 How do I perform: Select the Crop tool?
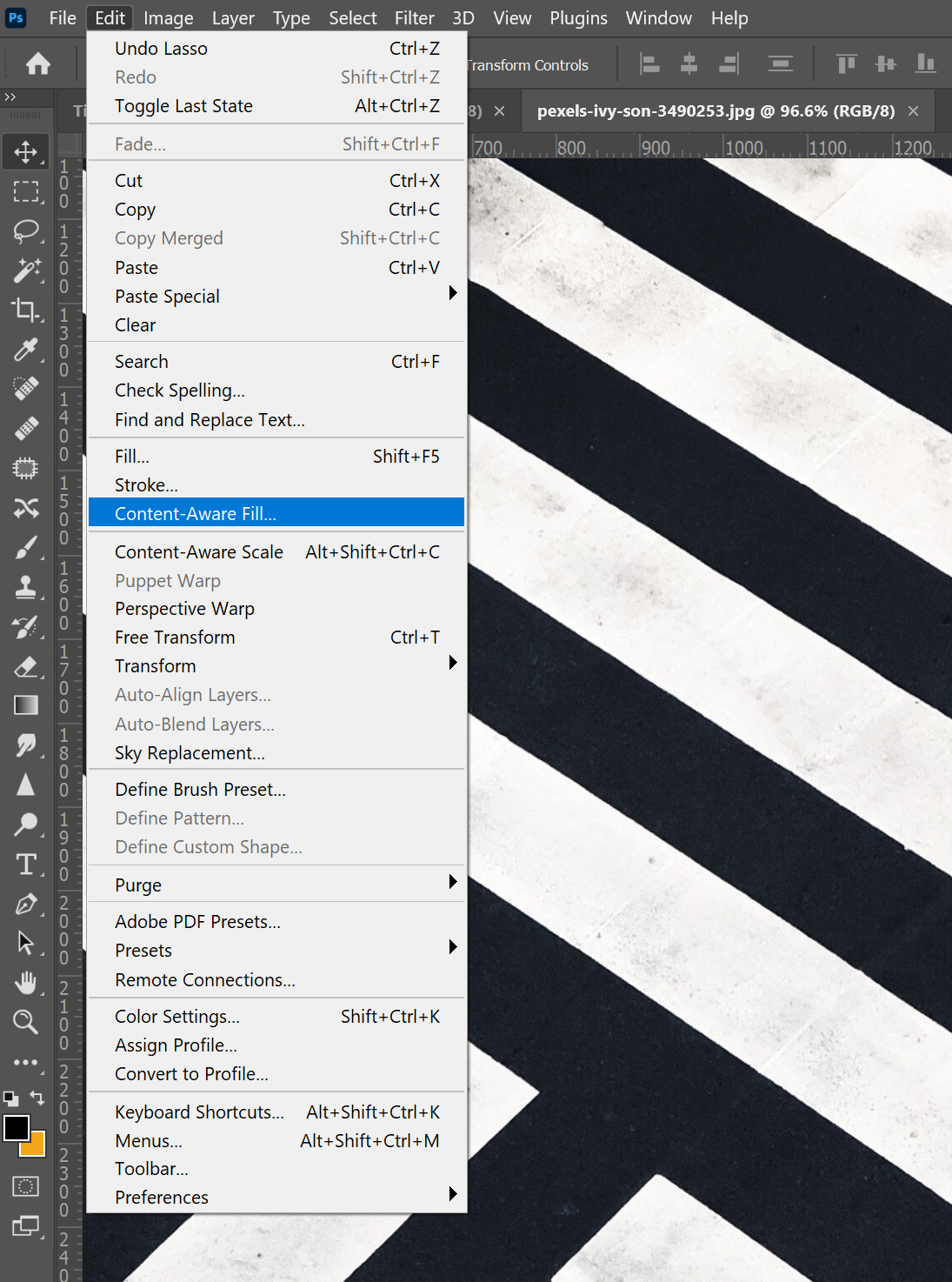26,310
